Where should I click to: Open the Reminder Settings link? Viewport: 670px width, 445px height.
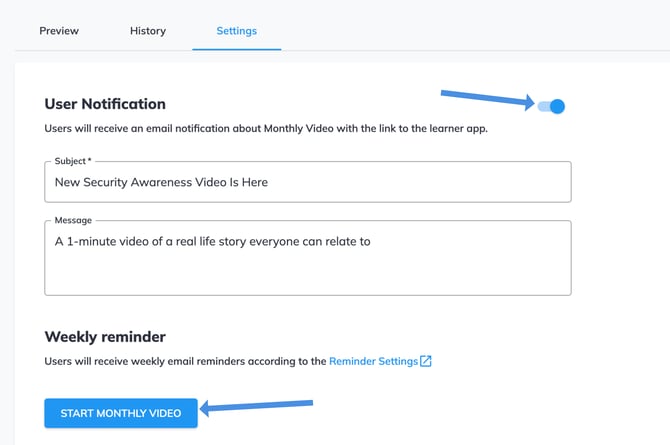coord(373,361)
